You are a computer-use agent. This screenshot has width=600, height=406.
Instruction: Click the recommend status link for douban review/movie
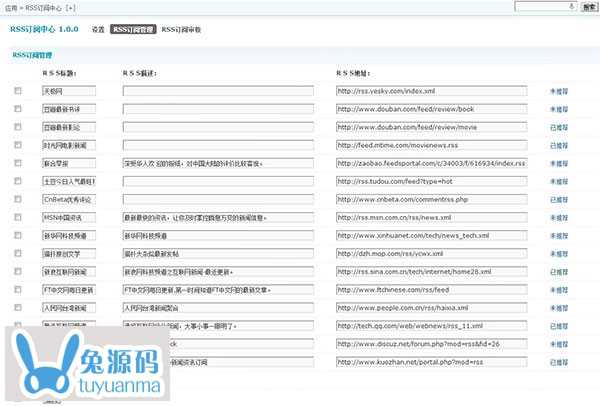click(559, 127)
